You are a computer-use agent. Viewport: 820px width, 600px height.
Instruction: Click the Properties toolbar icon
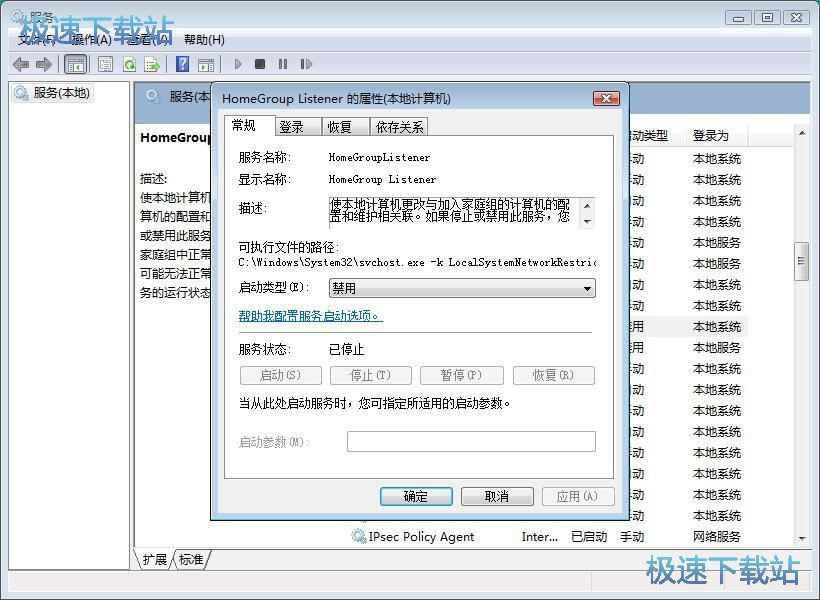click(x=105, y=64)
